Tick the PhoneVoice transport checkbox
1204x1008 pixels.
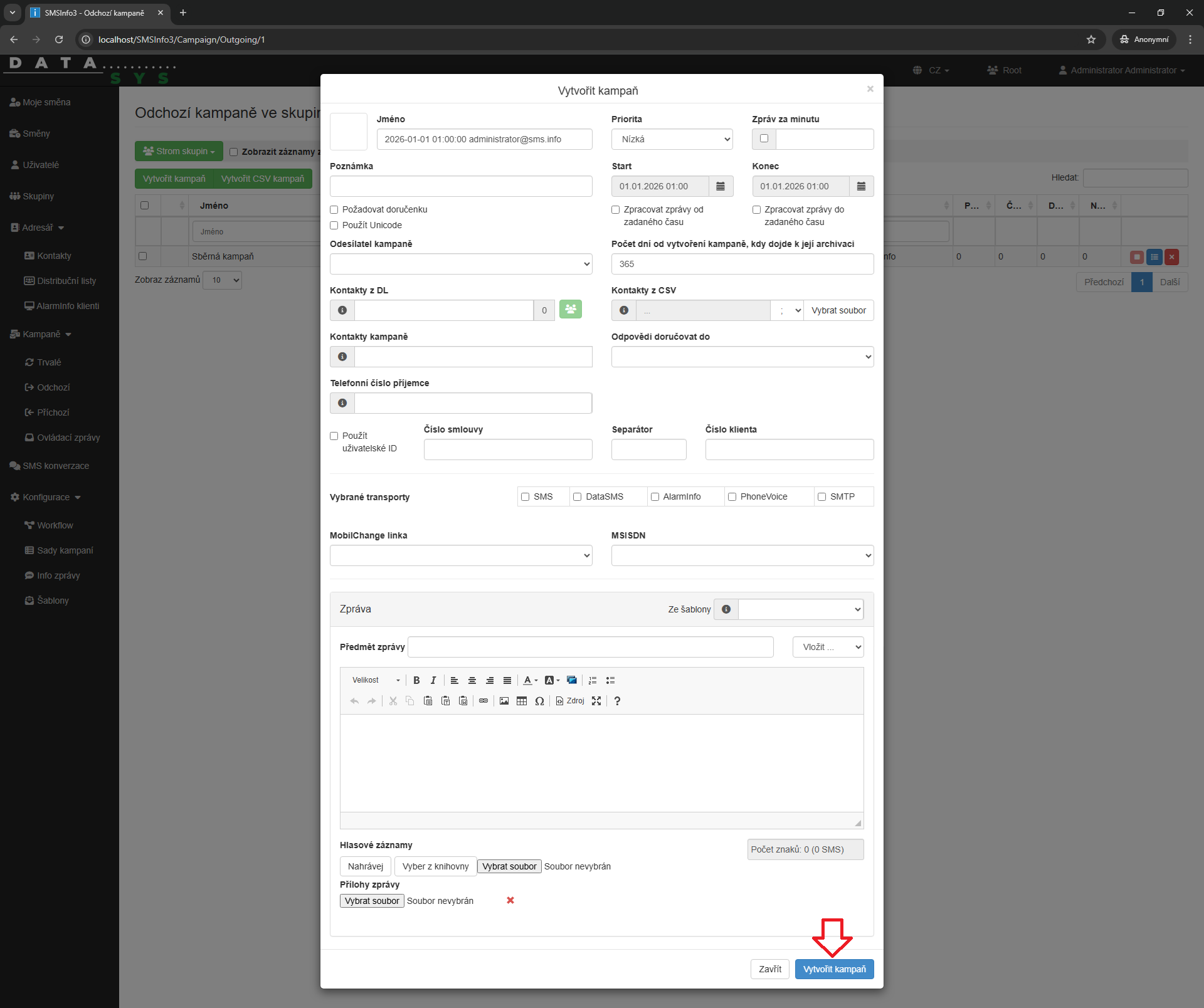732,496
